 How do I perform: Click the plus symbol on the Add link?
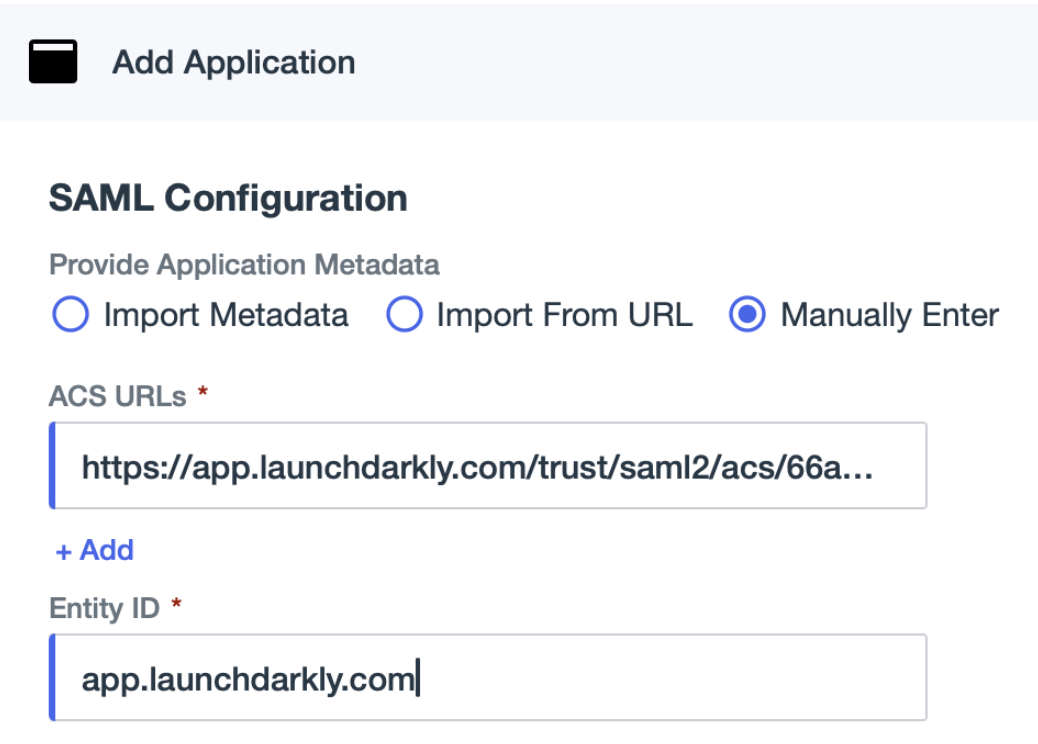click(62, 549)
